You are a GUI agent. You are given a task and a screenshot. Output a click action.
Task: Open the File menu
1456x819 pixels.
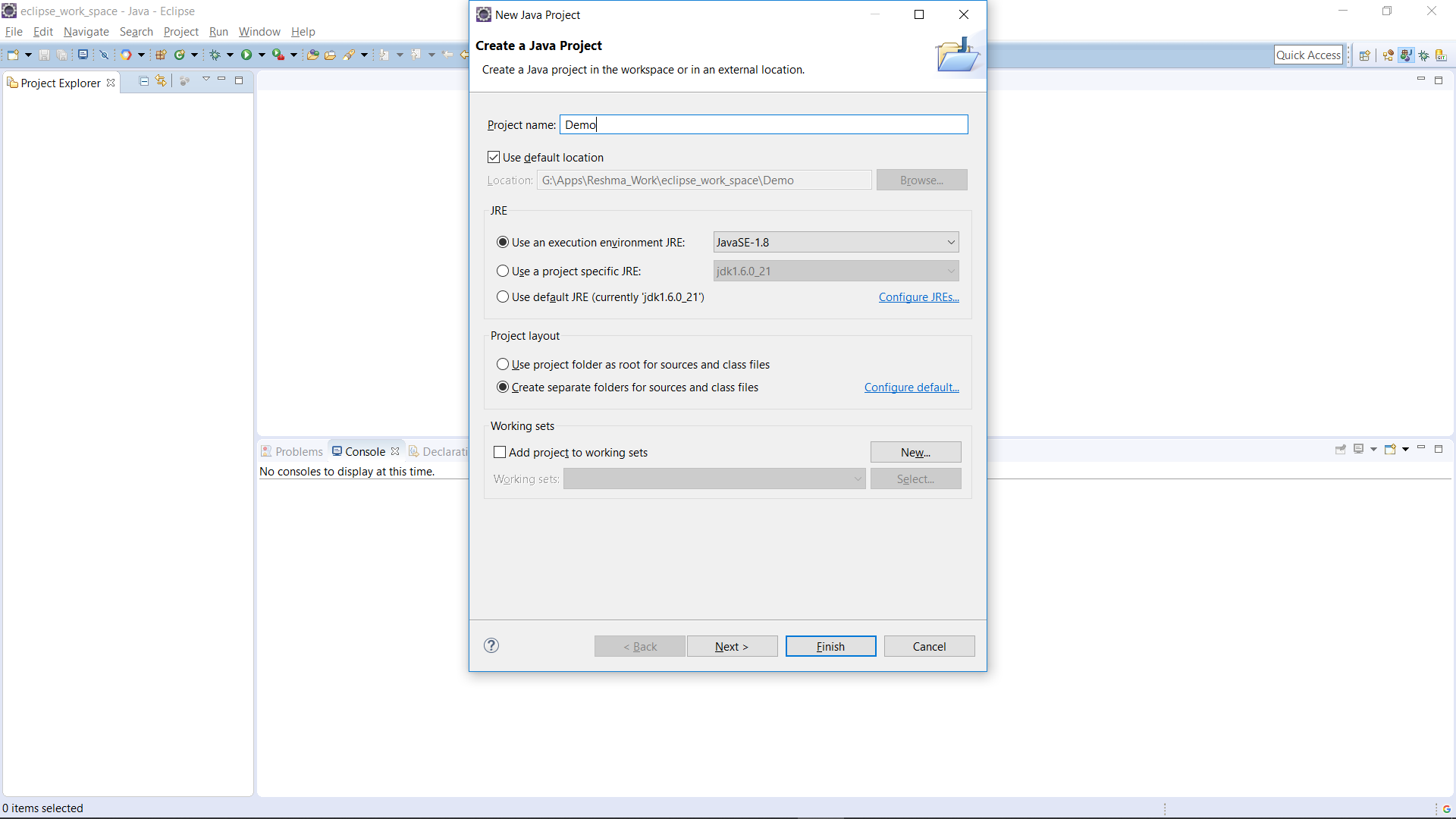(14, 32)
